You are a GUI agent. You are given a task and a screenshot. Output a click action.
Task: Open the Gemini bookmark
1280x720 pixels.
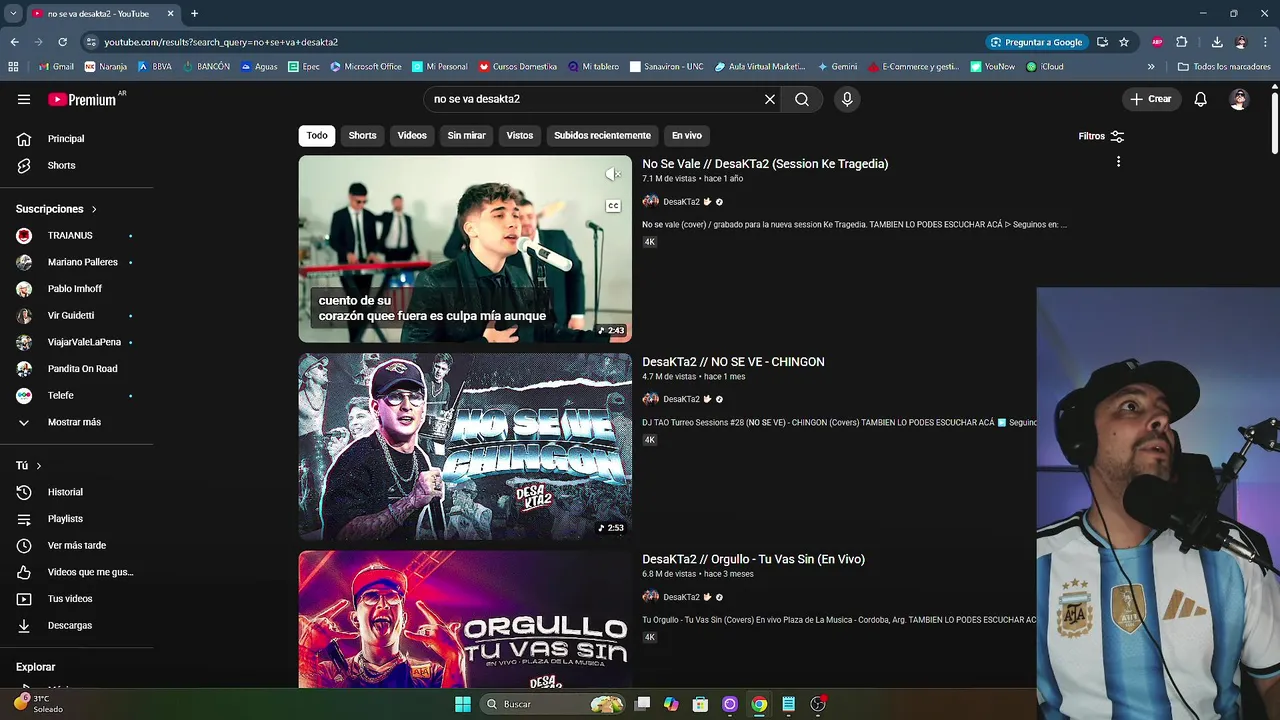point(837,67)
